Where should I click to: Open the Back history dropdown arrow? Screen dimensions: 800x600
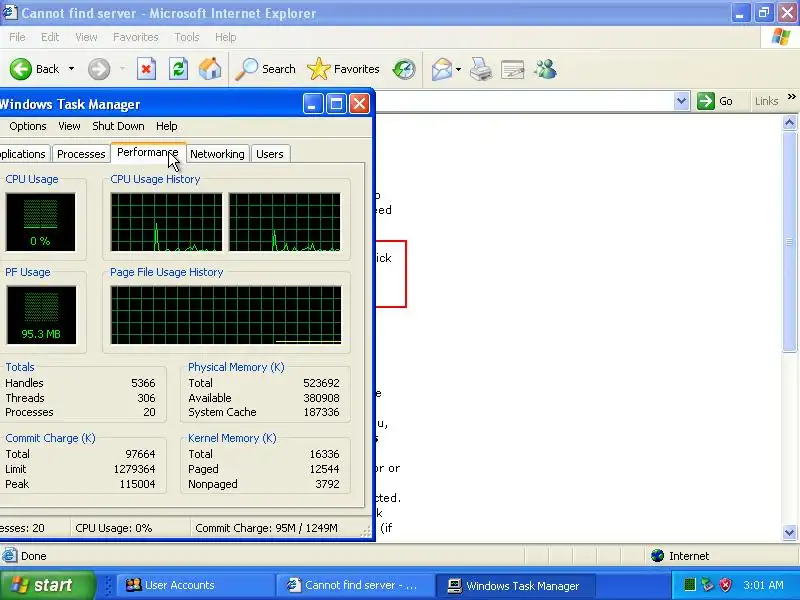point(71,69)
